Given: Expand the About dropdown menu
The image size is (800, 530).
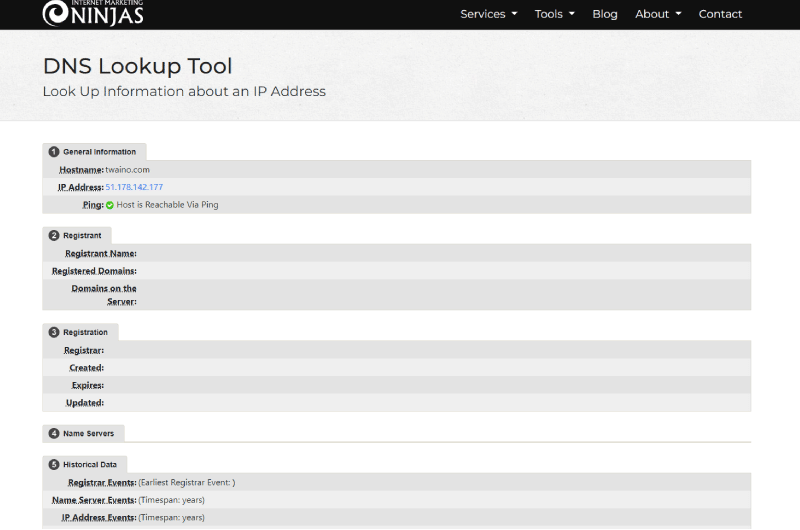Looking at the screenshot, I should (658, 14).
